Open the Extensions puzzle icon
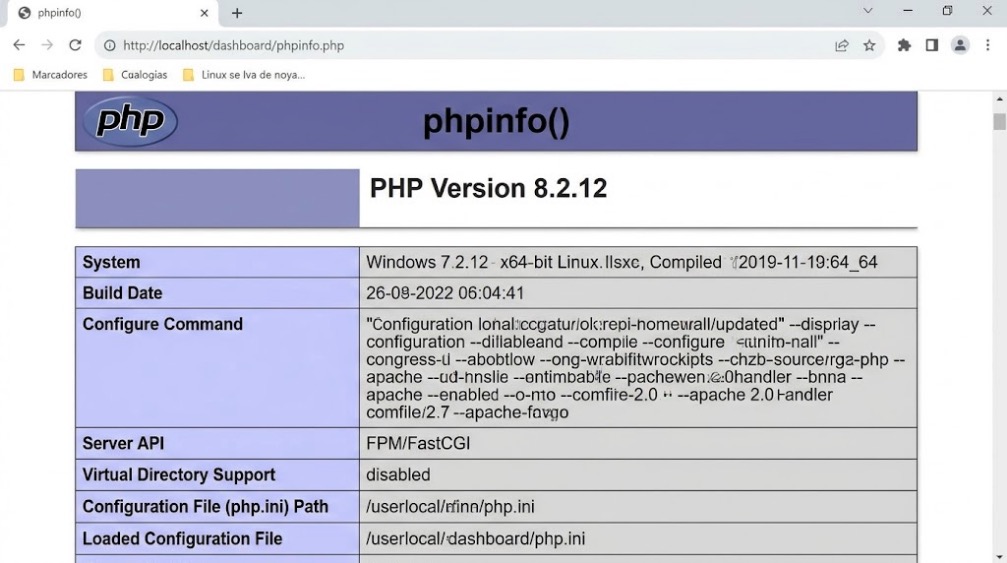 [904, 46]
